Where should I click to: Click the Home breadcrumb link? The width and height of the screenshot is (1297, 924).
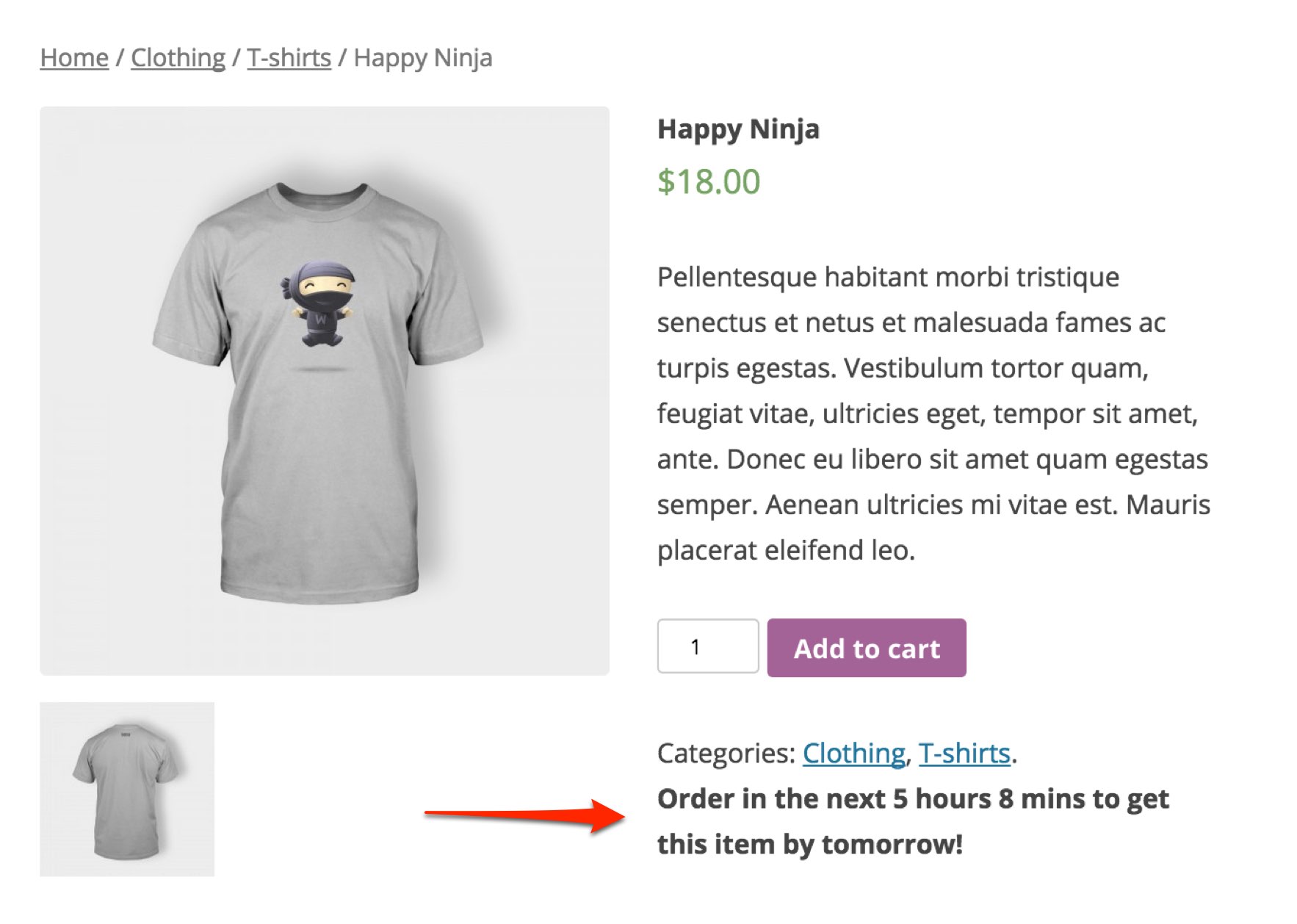(x=74, y=57)
